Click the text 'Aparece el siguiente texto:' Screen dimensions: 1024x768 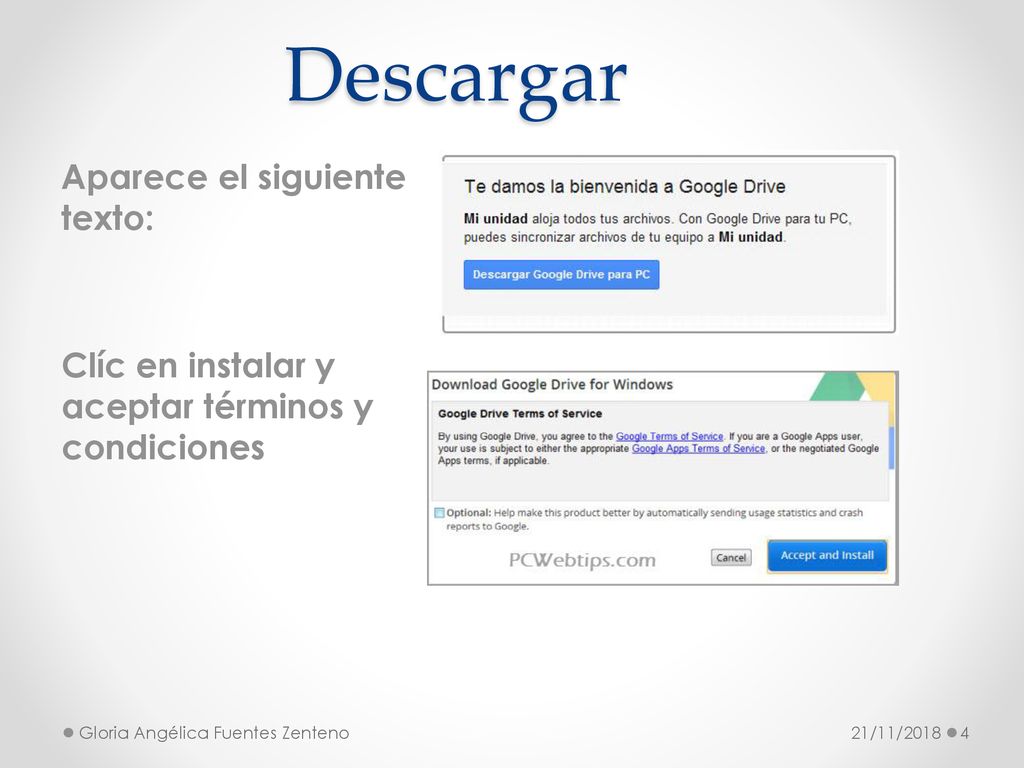click(233, 197)
